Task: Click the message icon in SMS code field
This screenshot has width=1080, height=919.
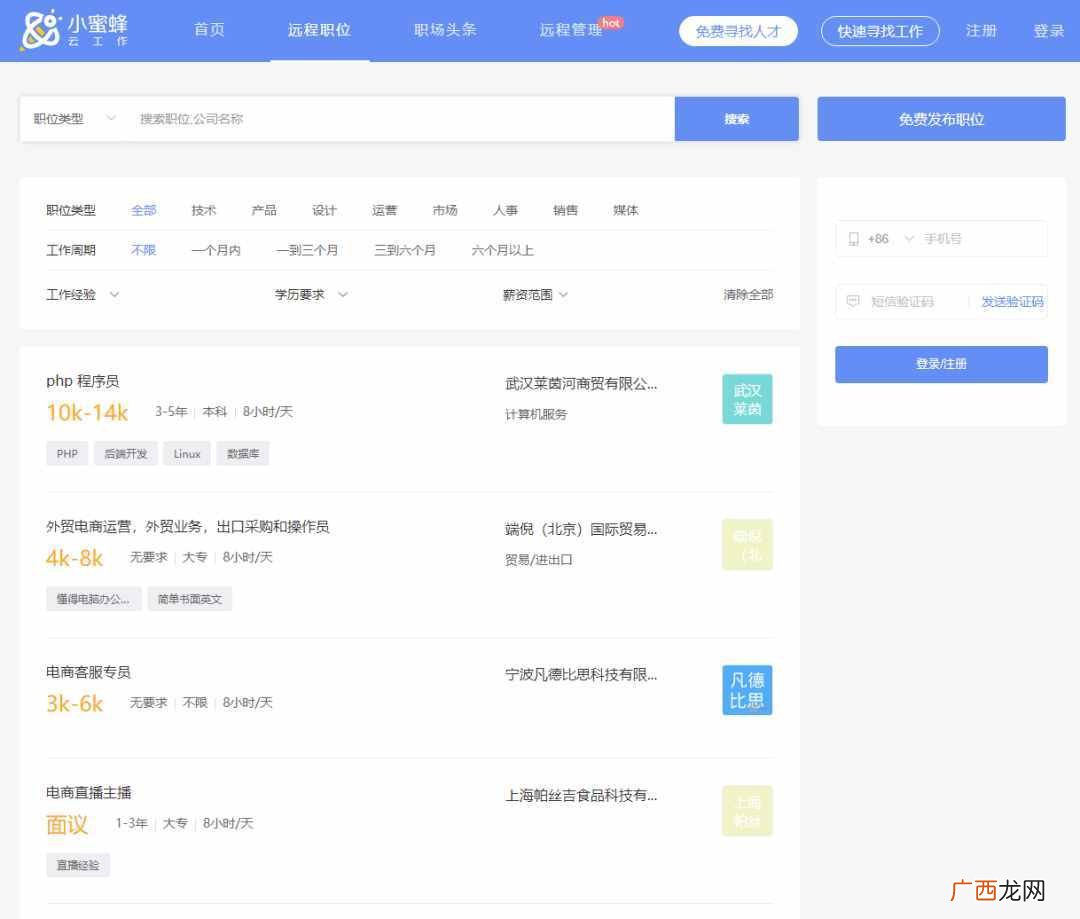Action: click(x=853, y=301)
